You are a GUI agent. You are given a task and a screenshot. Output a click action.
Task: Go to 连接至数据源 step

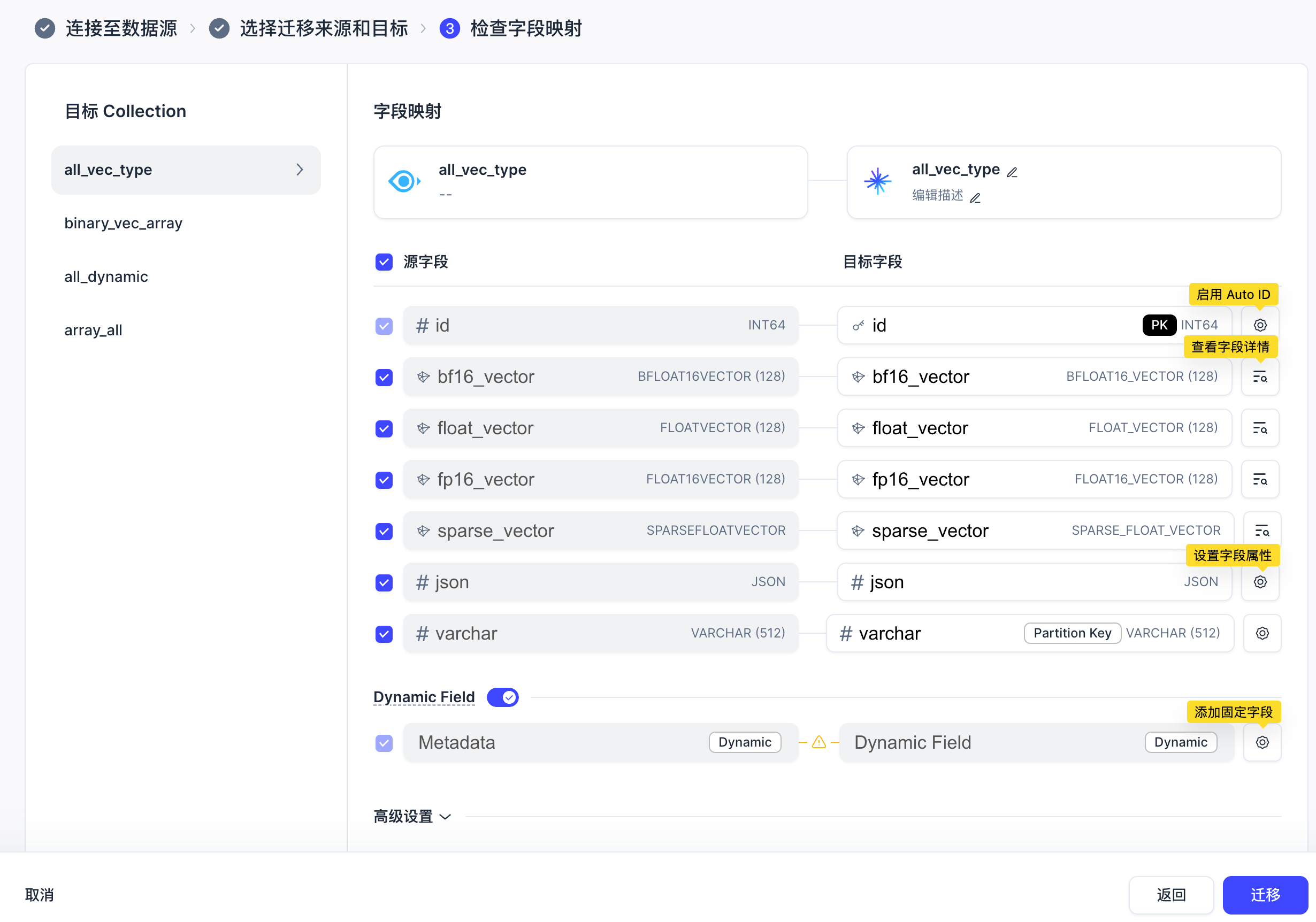(x=121, y=28)
